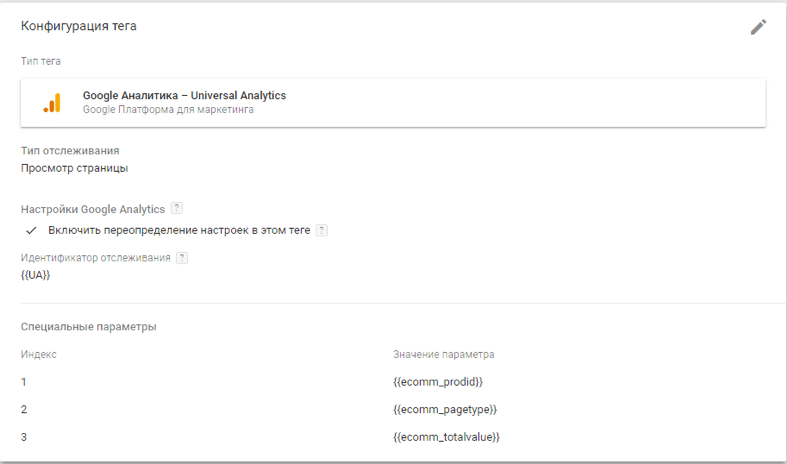Select the Universal Analytics tag type title

pos(184,96)
